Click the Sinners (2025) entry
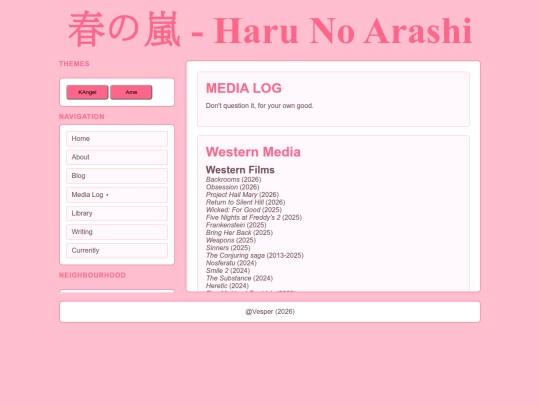 [x=228, y=248]
